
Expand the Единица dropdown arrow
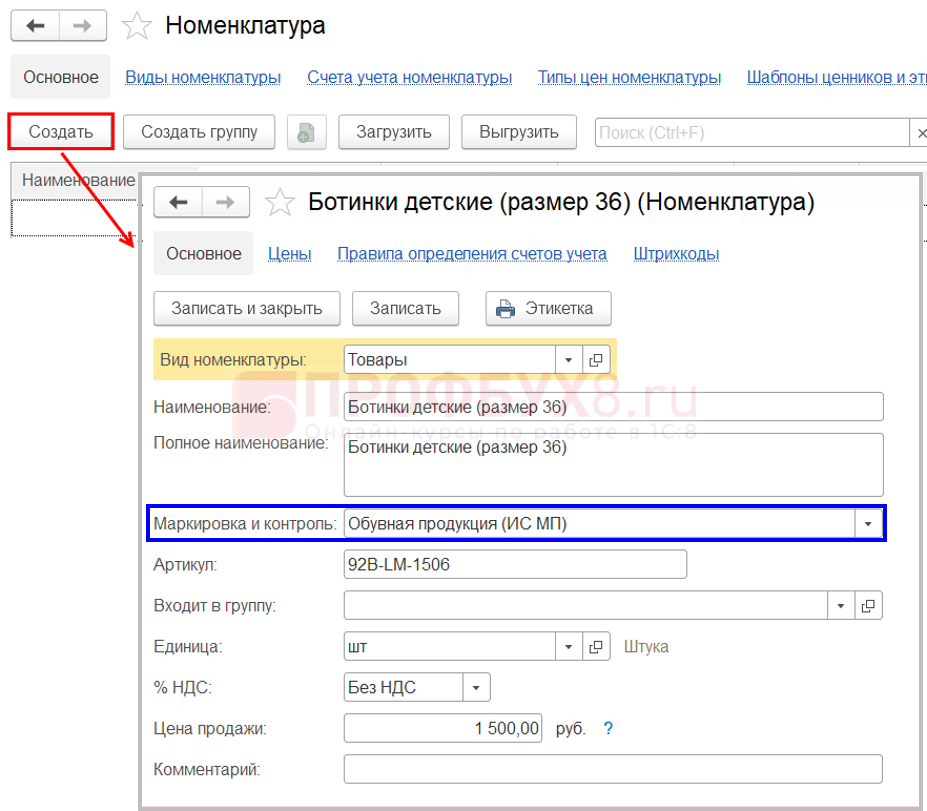click(x=569, y=646)
